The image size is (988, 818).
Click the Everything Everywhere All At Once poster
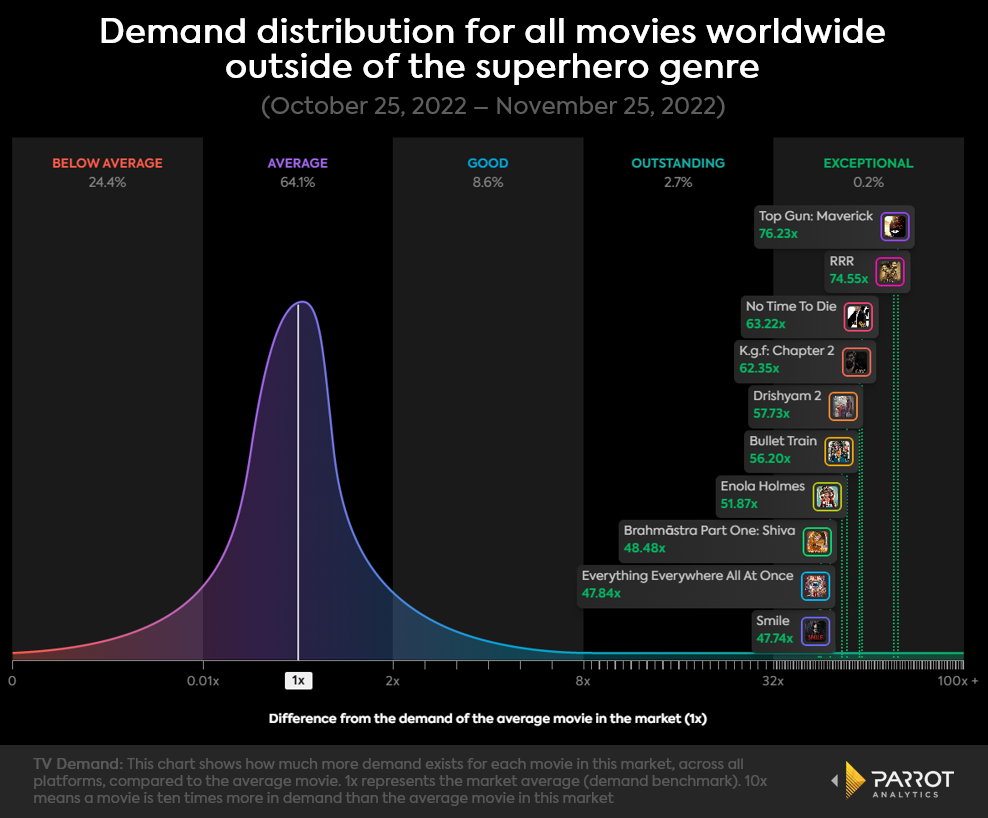pos(817,586)
